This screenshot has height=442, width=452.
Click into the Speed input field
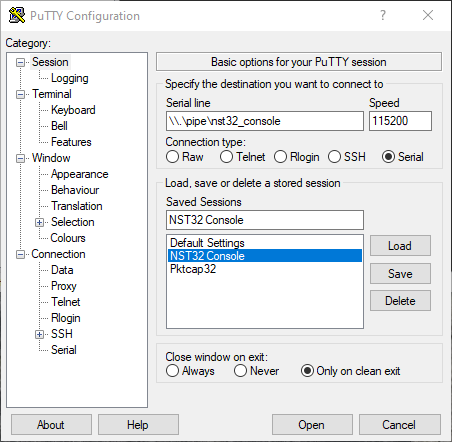coord(400,121)
